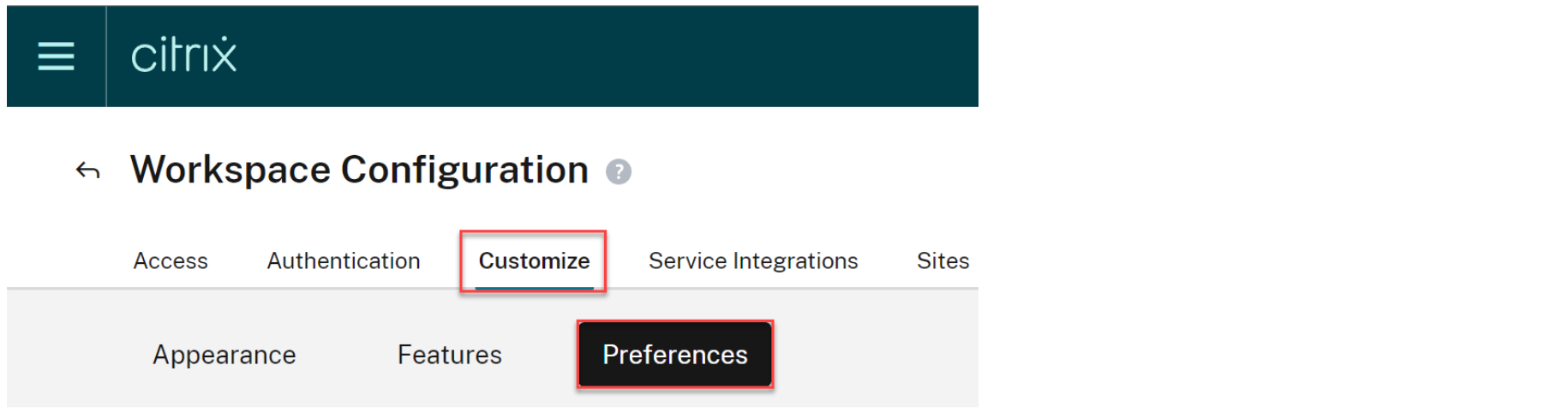
Task: Open the hamburger navigation menu
Action: pyautogui.click(x=56, y=57)
